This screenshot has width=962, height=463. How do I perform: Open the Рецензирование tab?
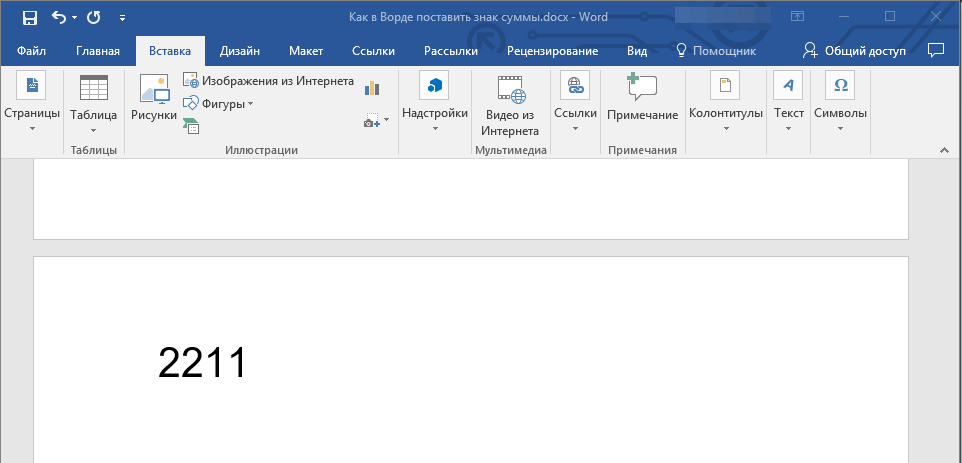point(552,51)
